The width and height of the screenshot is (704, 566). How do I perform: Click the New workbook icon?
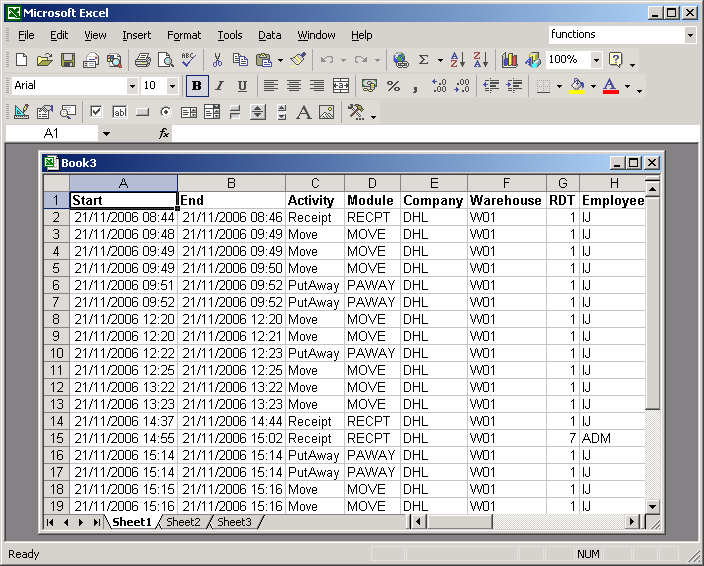21,60
